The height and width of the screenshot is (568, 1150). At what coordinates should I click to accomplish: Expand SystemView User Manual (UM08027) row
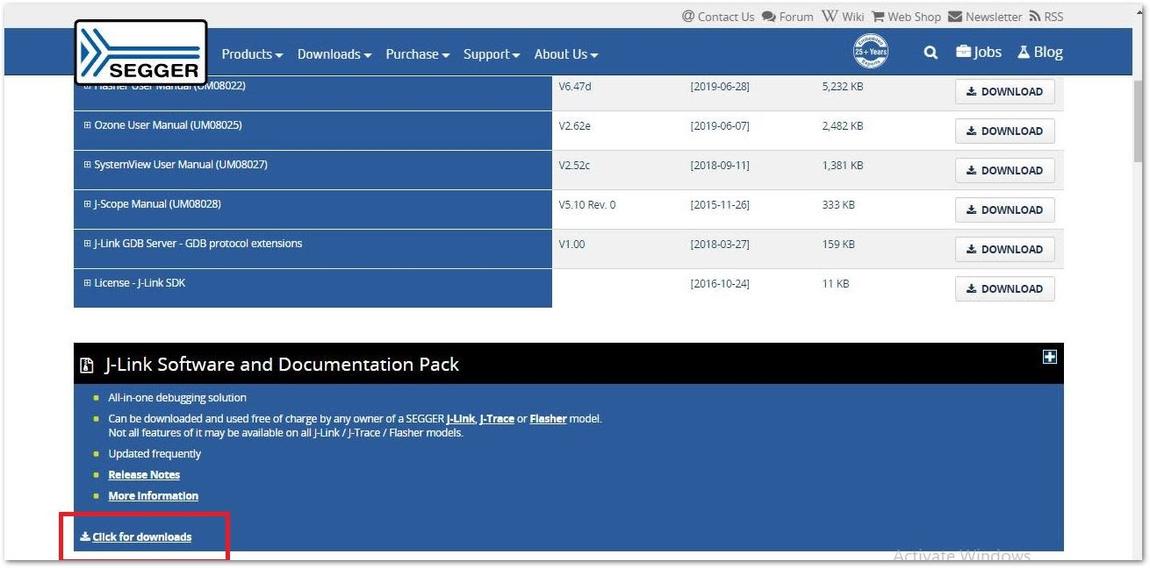pyautogui.click(x=87, y=165)
